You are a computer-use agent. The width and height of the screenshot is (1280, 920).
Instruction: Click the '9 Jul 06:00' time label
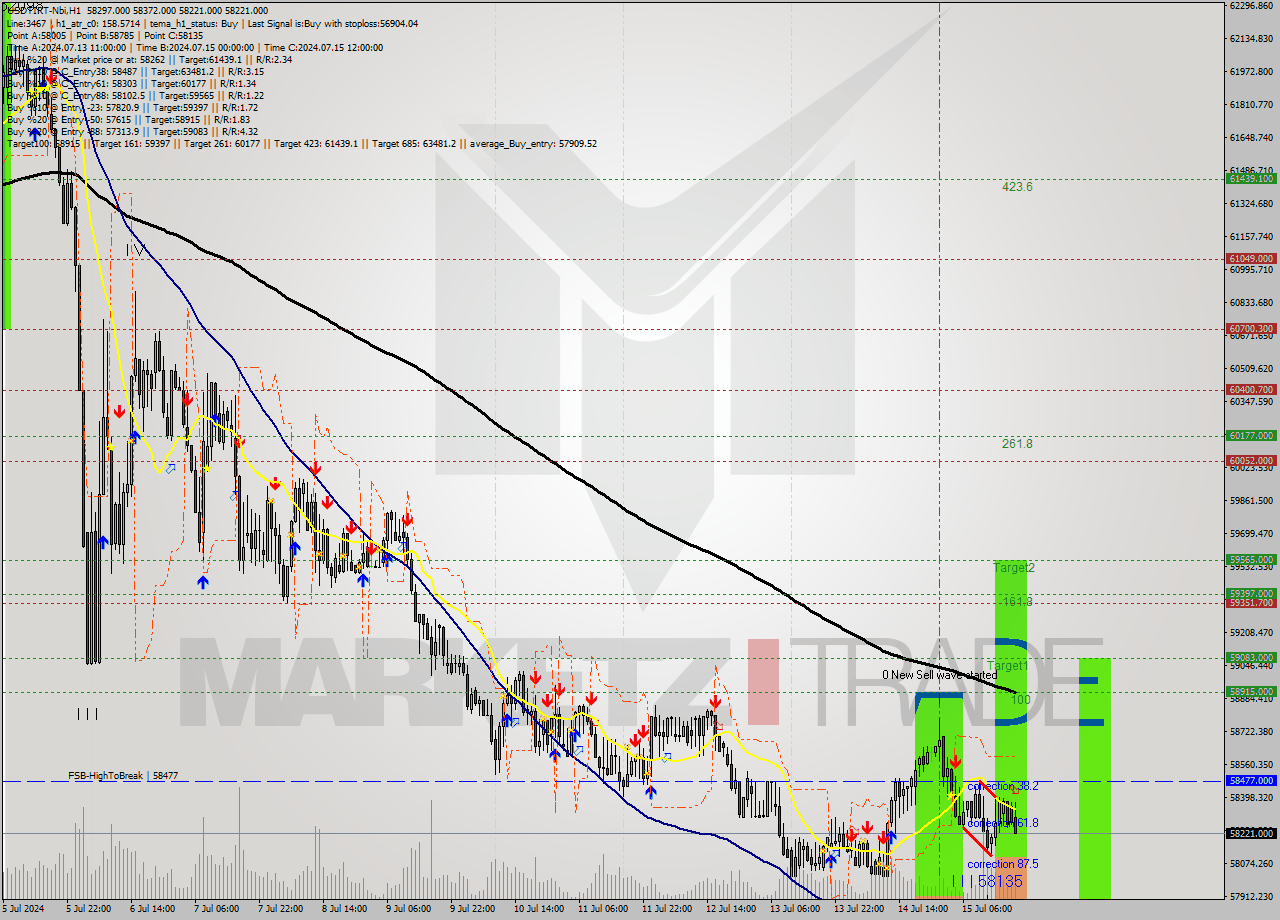(x=409, y=909)
